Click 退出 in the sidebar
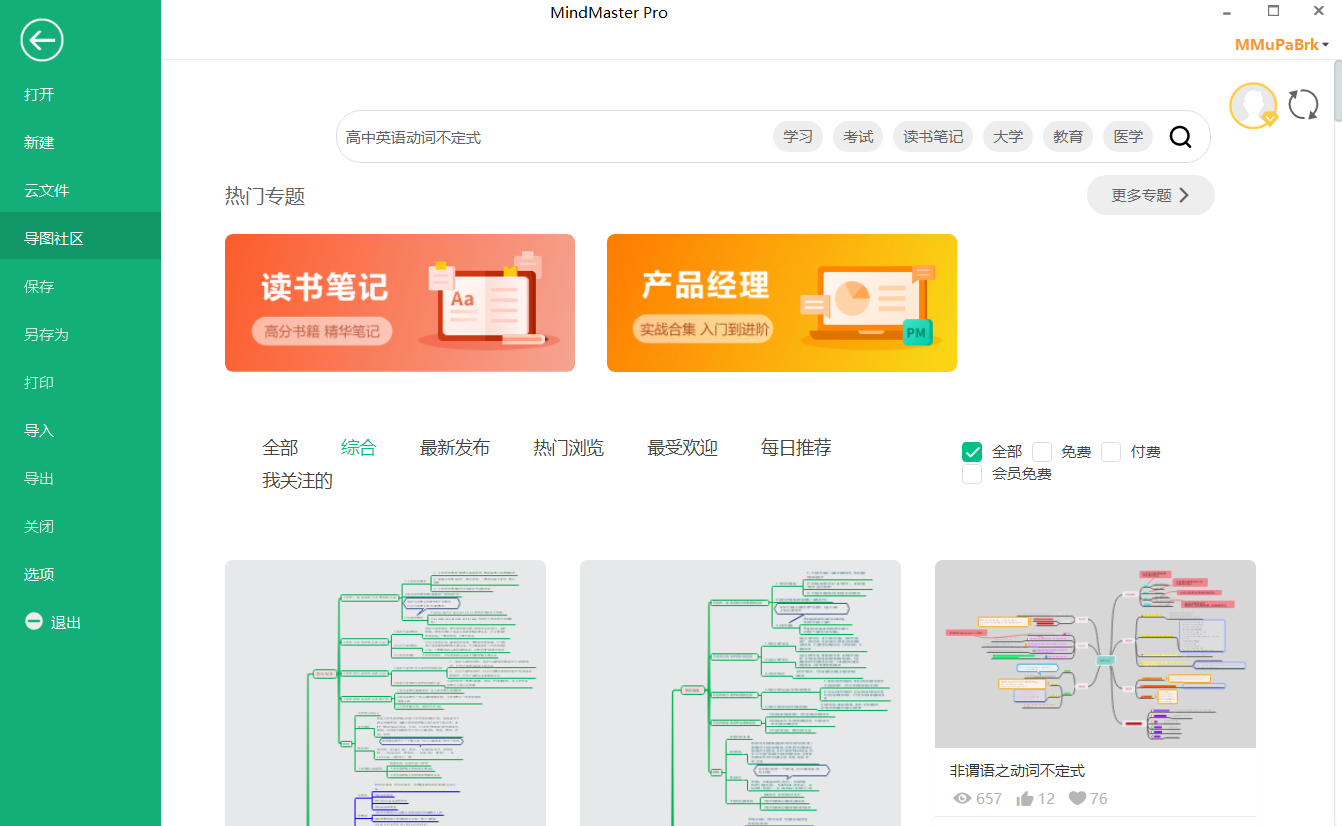1342x826 pixels. point(66,623)
